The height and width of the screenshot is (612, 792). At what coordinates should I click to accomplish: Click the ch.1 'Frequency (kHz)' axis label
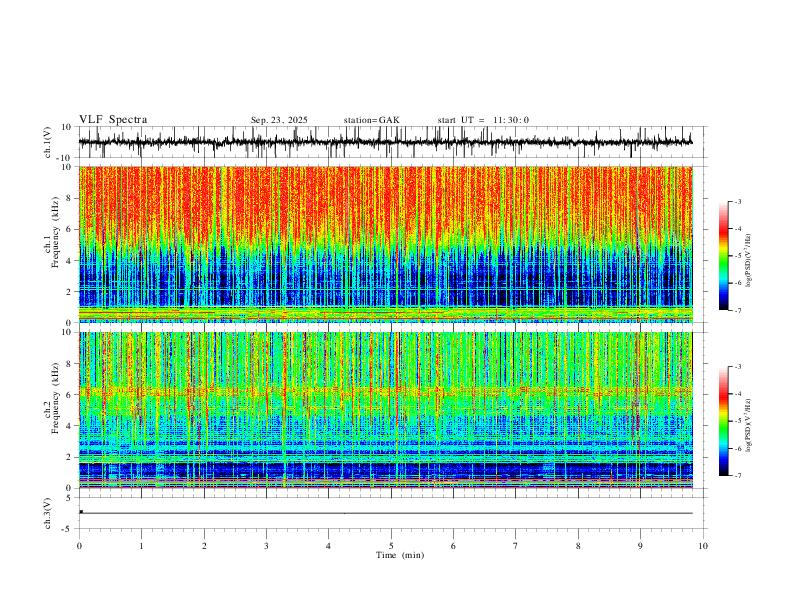pos(55,233)
